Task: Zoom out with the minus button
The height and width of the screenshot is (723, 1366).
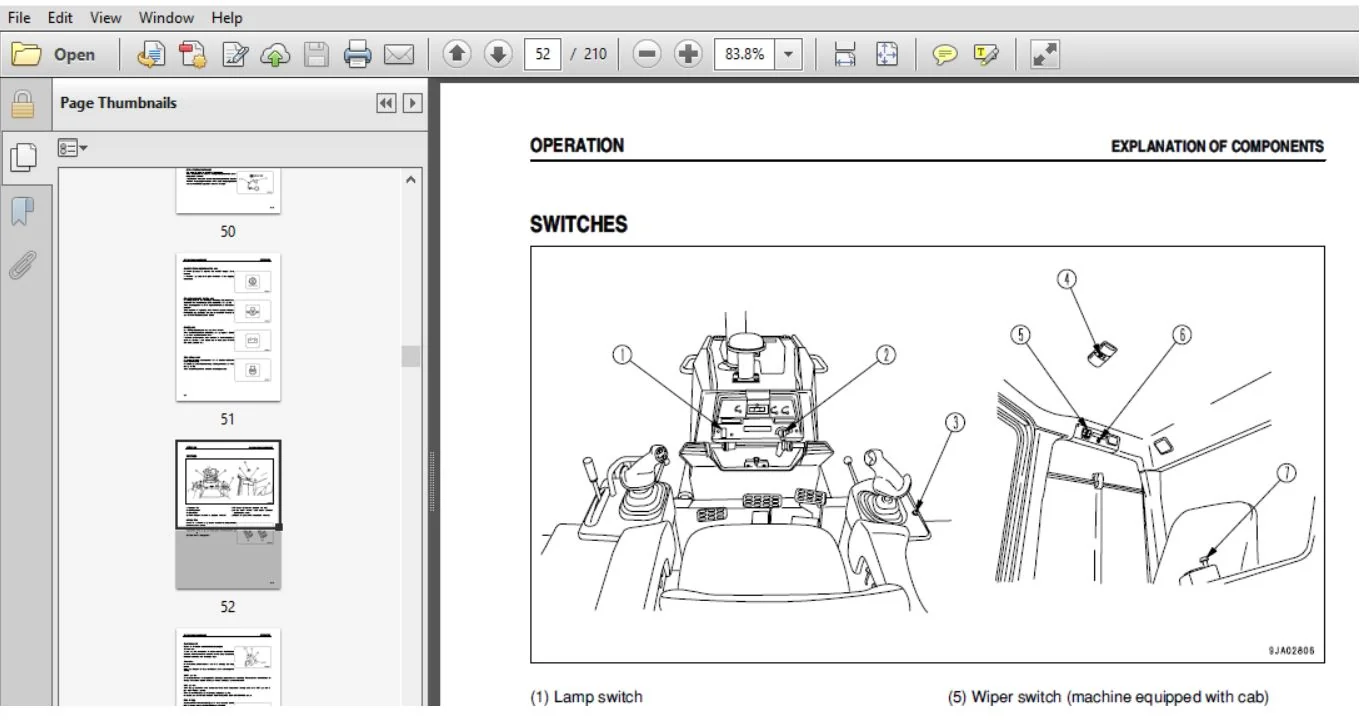Action: pos(647,55)
